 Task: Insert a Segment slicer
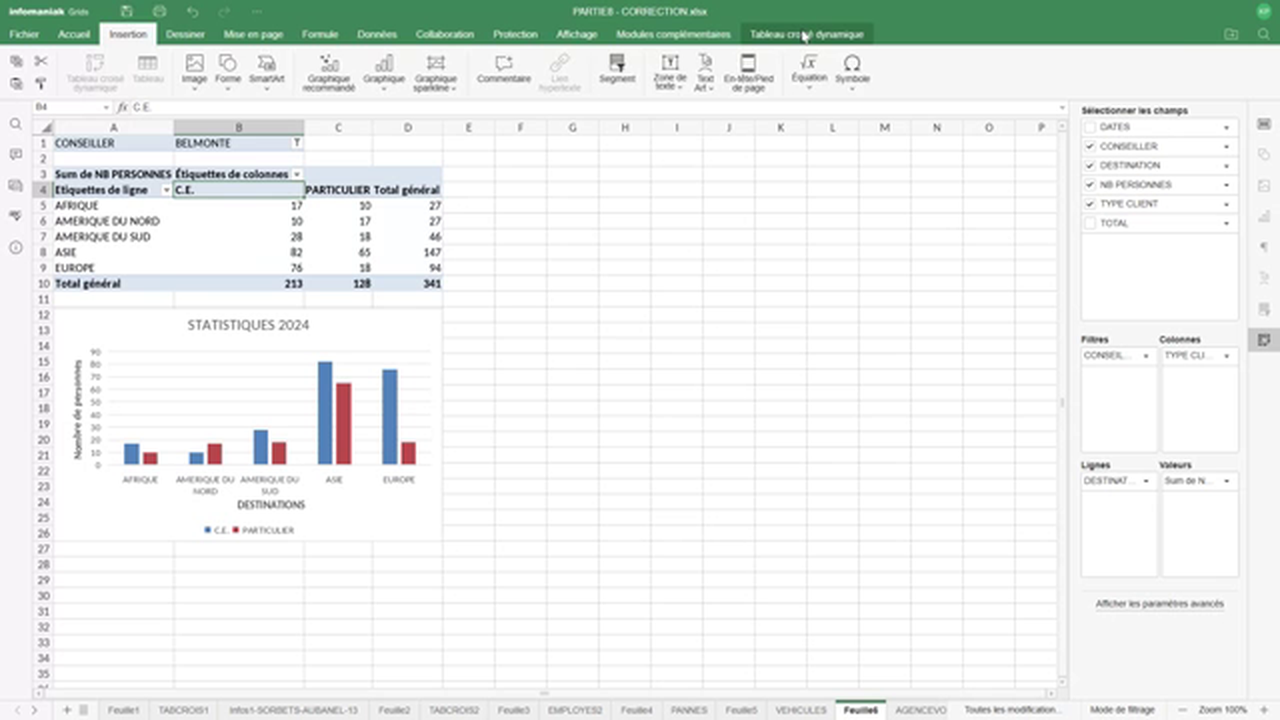pos(617,70)
